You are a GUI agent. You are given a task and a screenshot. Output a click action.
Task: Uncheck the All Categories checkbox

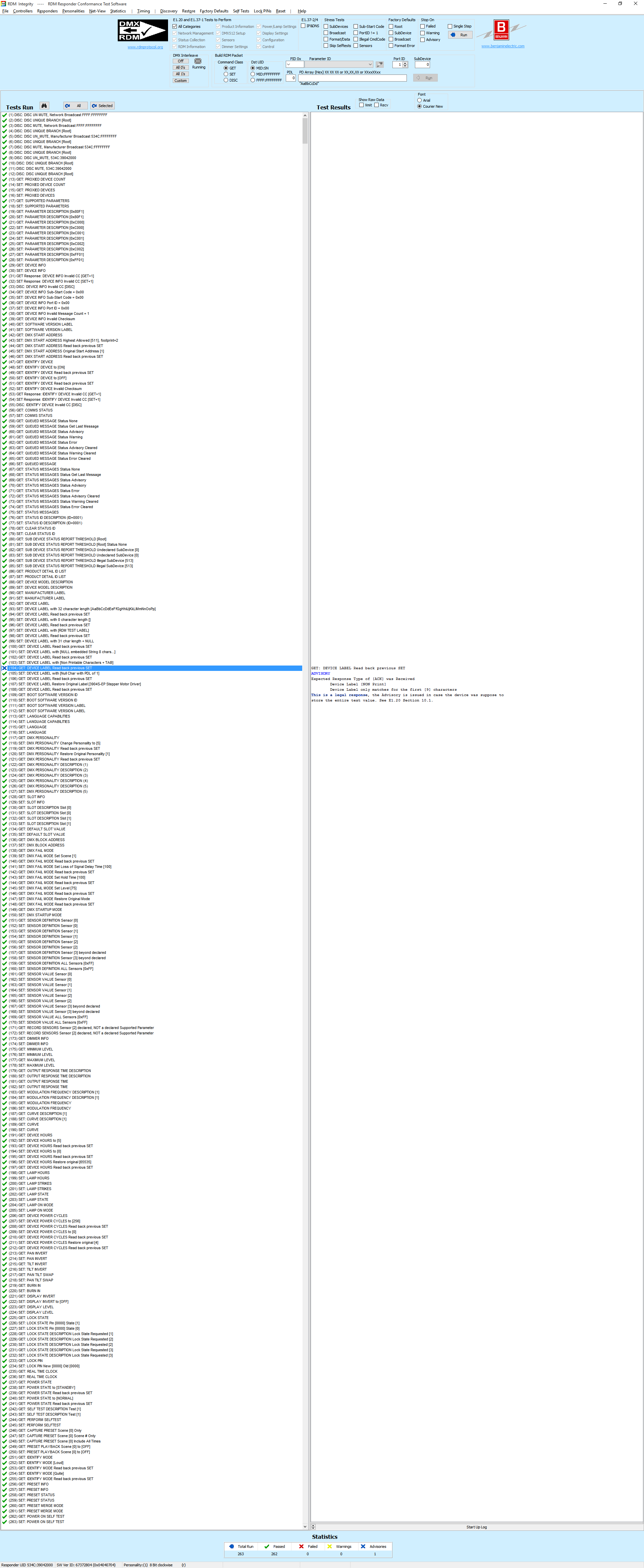point(175,27)
